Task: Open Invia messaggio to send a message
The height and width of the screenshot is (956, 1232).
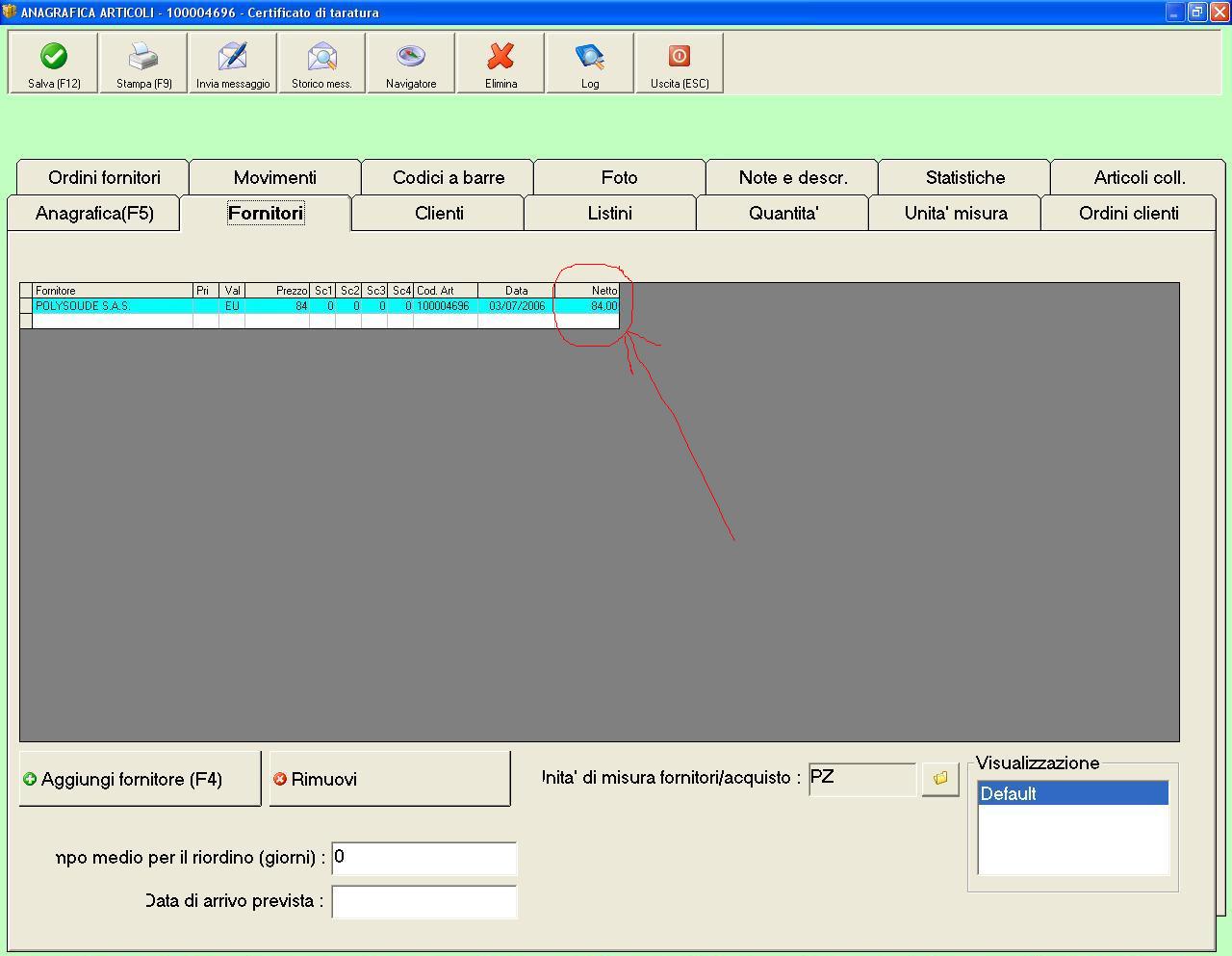Action: (x=233, y=64)
